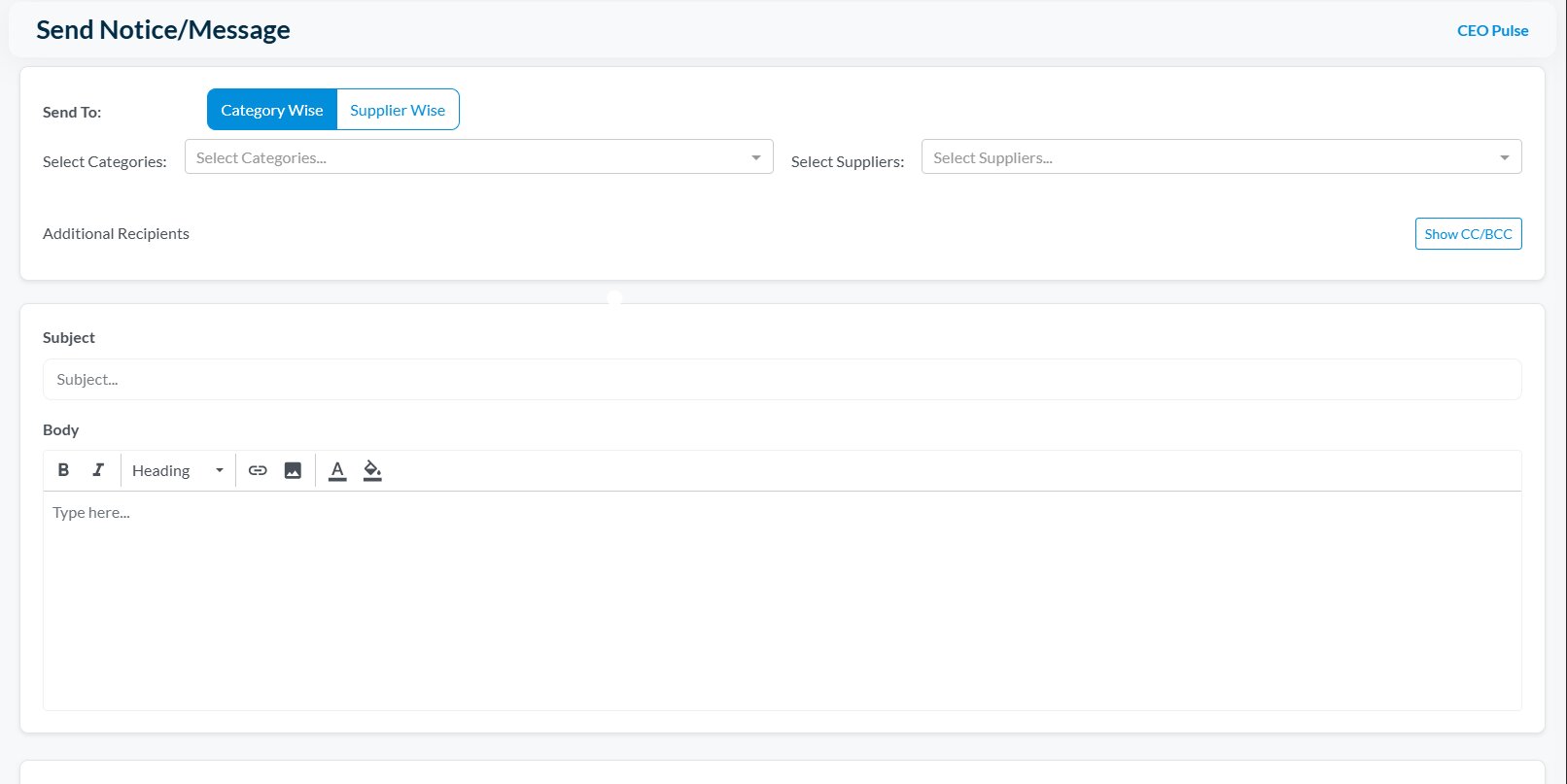Switch to Category Wise sending mode
Image resolution: width=1567 pixels, height=784 pixels.
coord(272,110)
